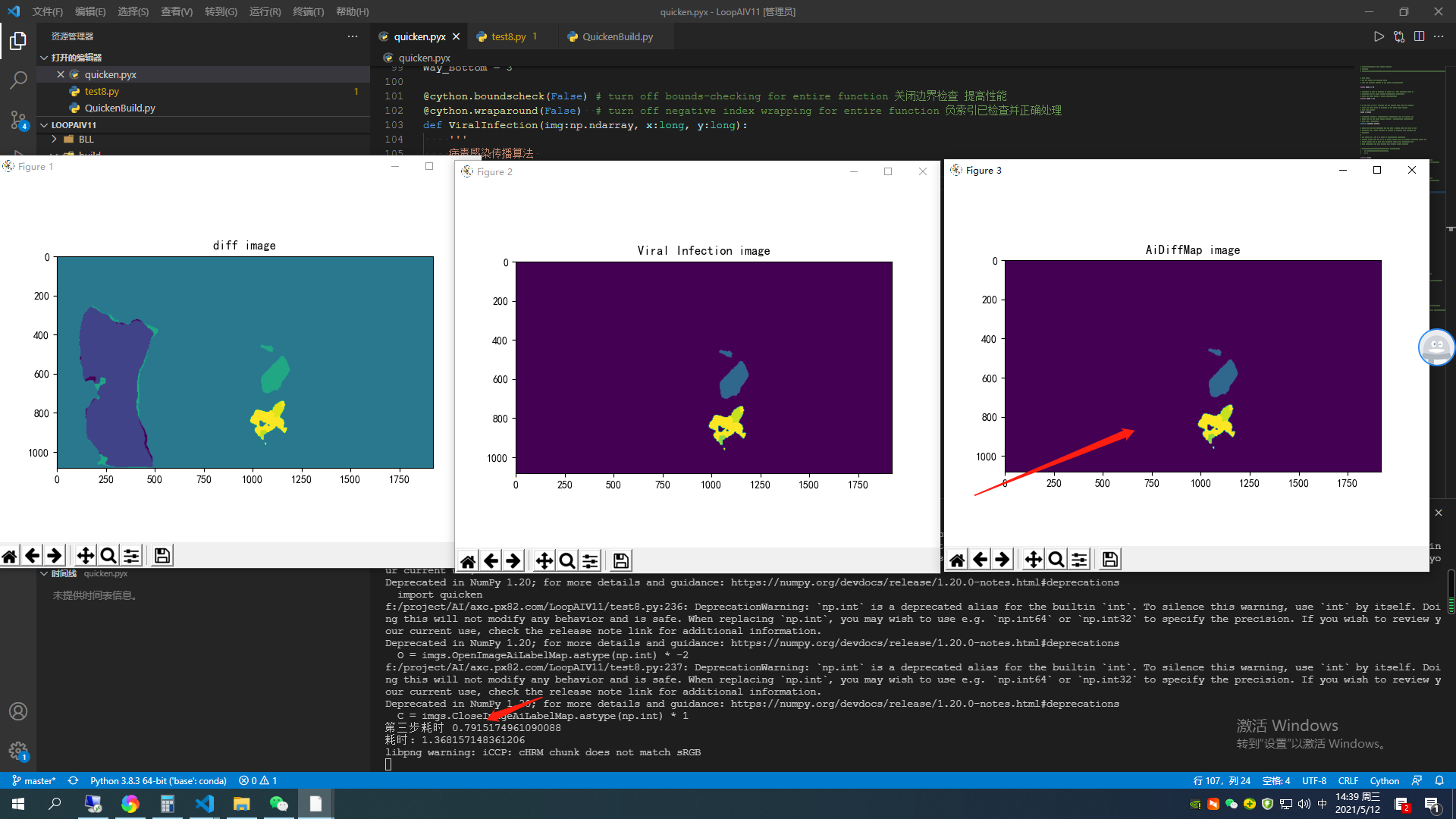Viewport: 1456px width, 819px height.
Task: Toggle split editor layout icon
Action: pos(1419,36)
